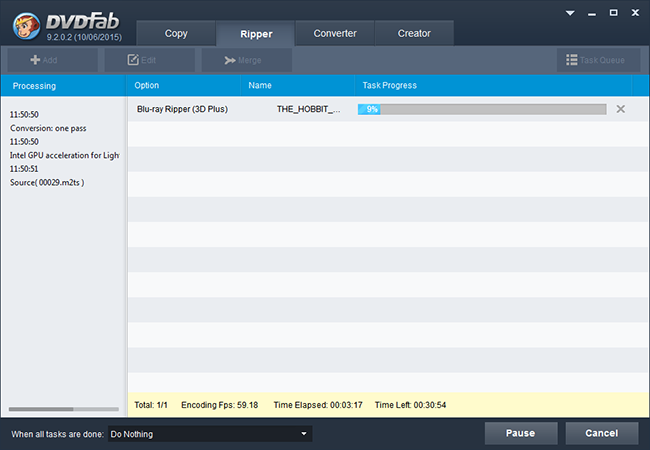
Task: Close the DVDFab window
Action: [x=635, y=13]
